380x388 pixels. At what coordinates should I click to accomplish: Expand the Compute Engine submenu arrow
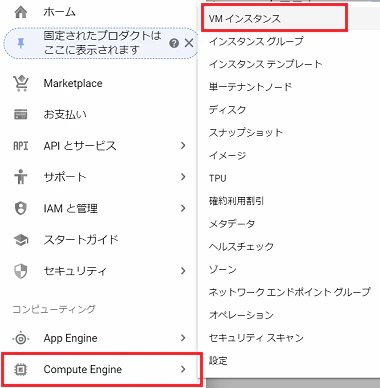tap(183, 369)
